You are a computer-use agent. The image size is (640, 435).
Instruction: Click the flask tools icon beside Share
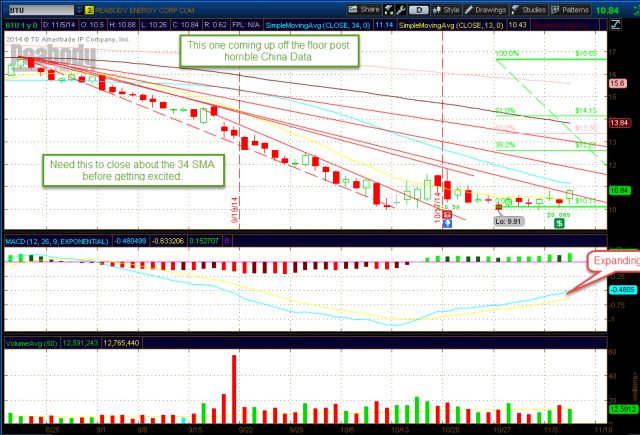389,10
